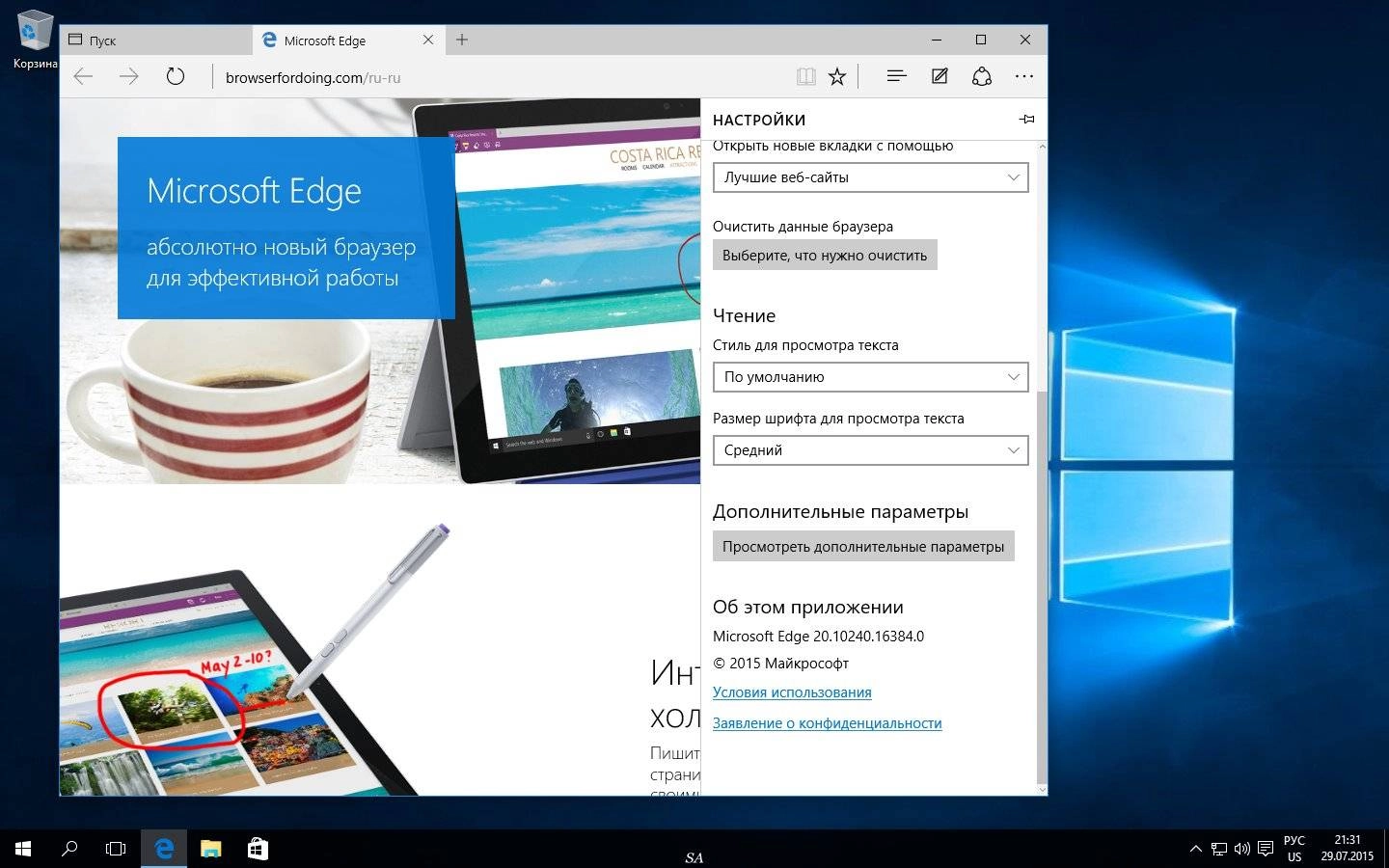Click settings scrollbar down arrow
This screenshot has height=868, width=1389.
(1042, 790)
